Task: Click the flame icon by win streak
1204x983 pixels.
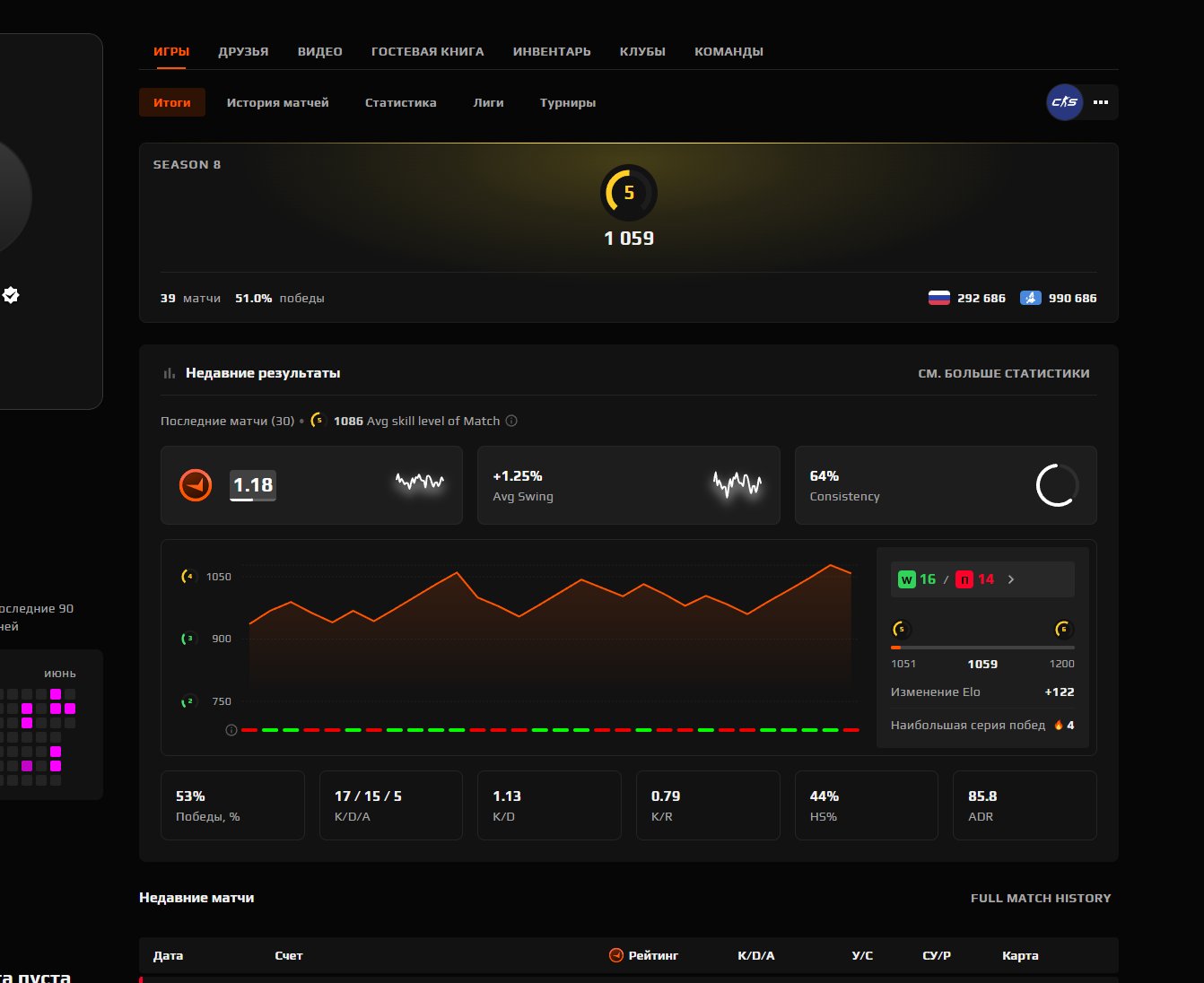Action: [x=1059, y=725]
